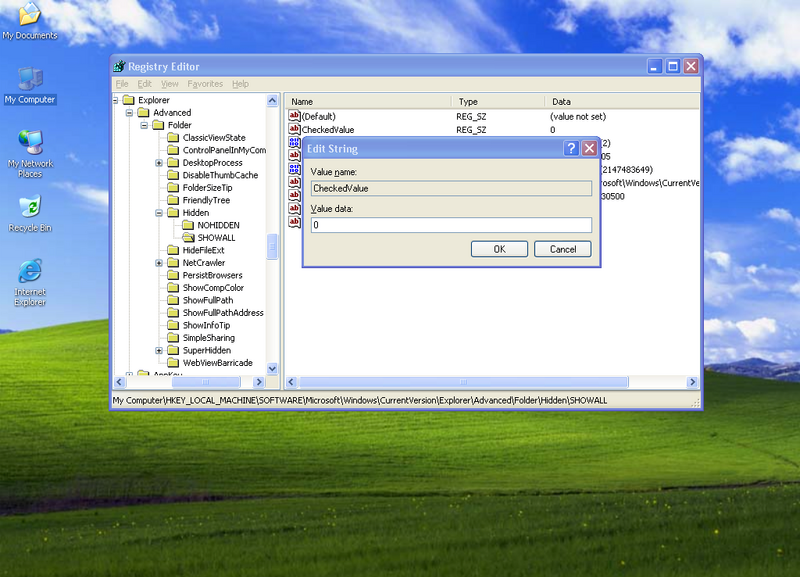Open the Help menu
Image resolution: width=800 pixels, height=577 pixels.
click(x=240, y=84)
